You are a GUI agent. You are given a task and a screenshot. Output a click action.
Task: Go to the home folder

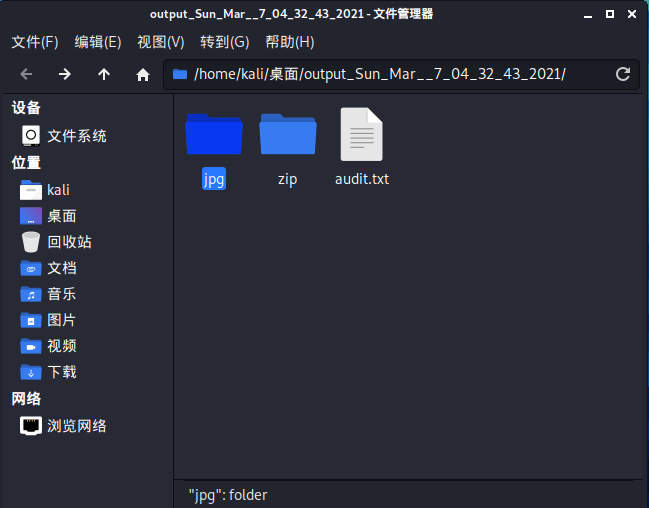(x=143, y=74)
